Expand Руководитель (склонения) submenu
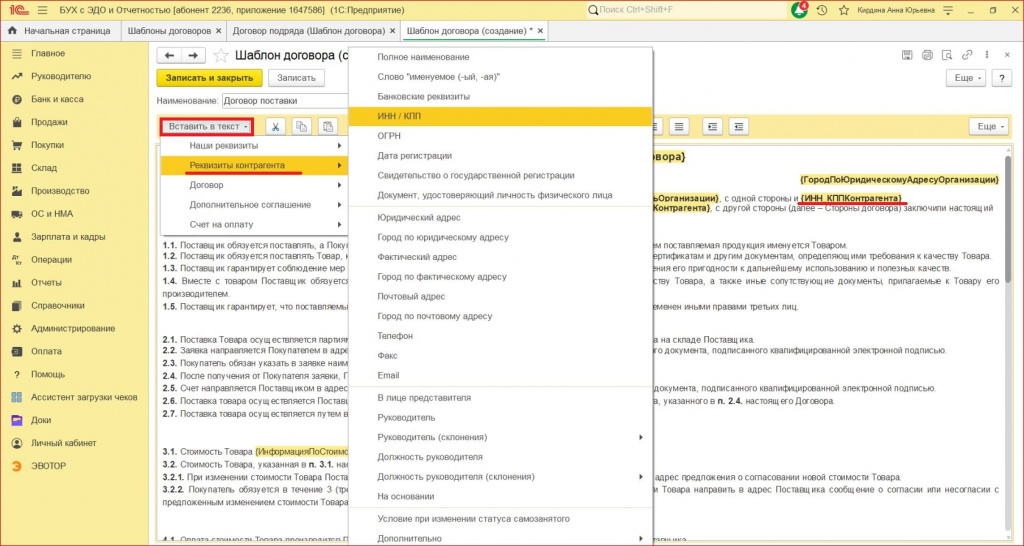The height and width of the screenshot is (546, 1024). pyautogui.click(x=501, y=437)
